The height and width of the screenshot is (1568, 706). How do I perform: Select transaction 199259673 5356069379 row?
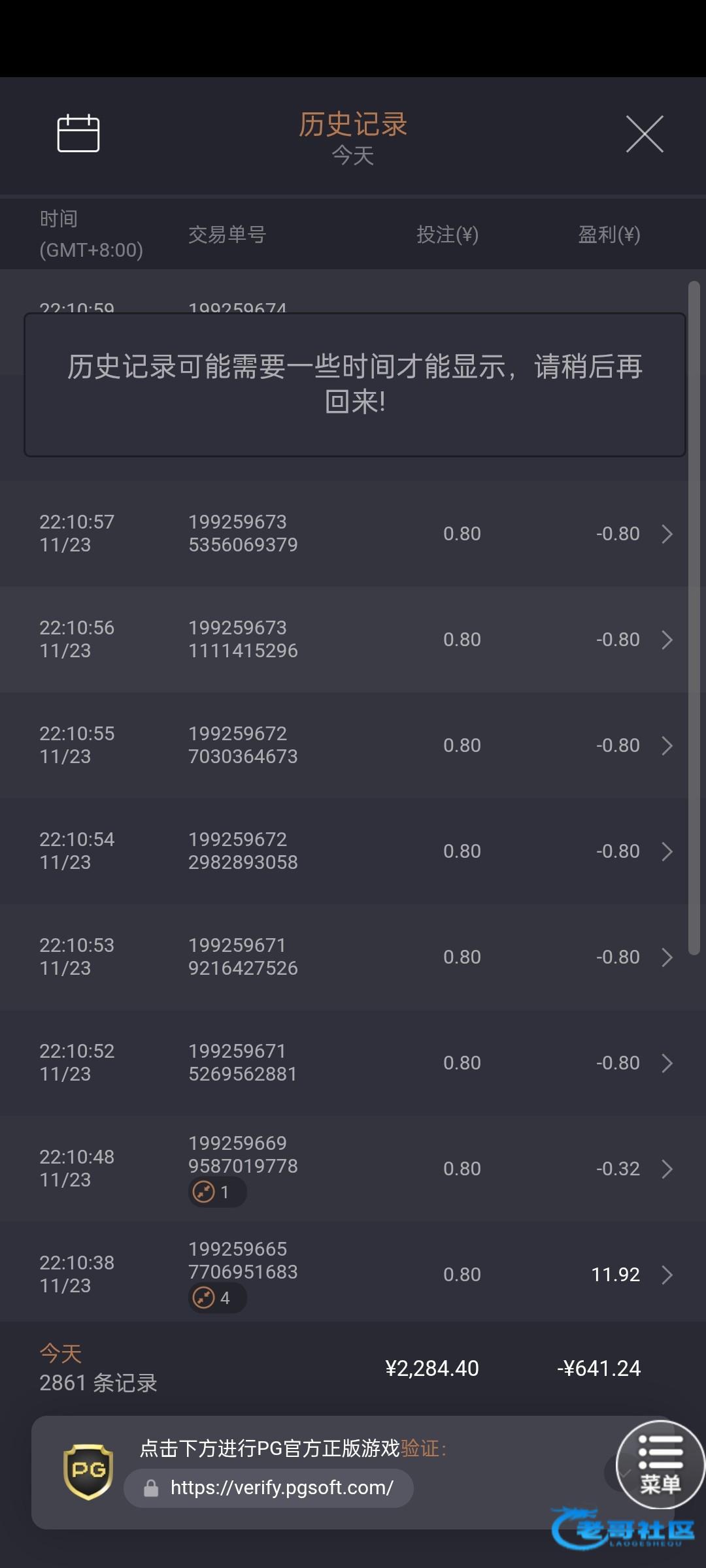click(x=243, y=533)
